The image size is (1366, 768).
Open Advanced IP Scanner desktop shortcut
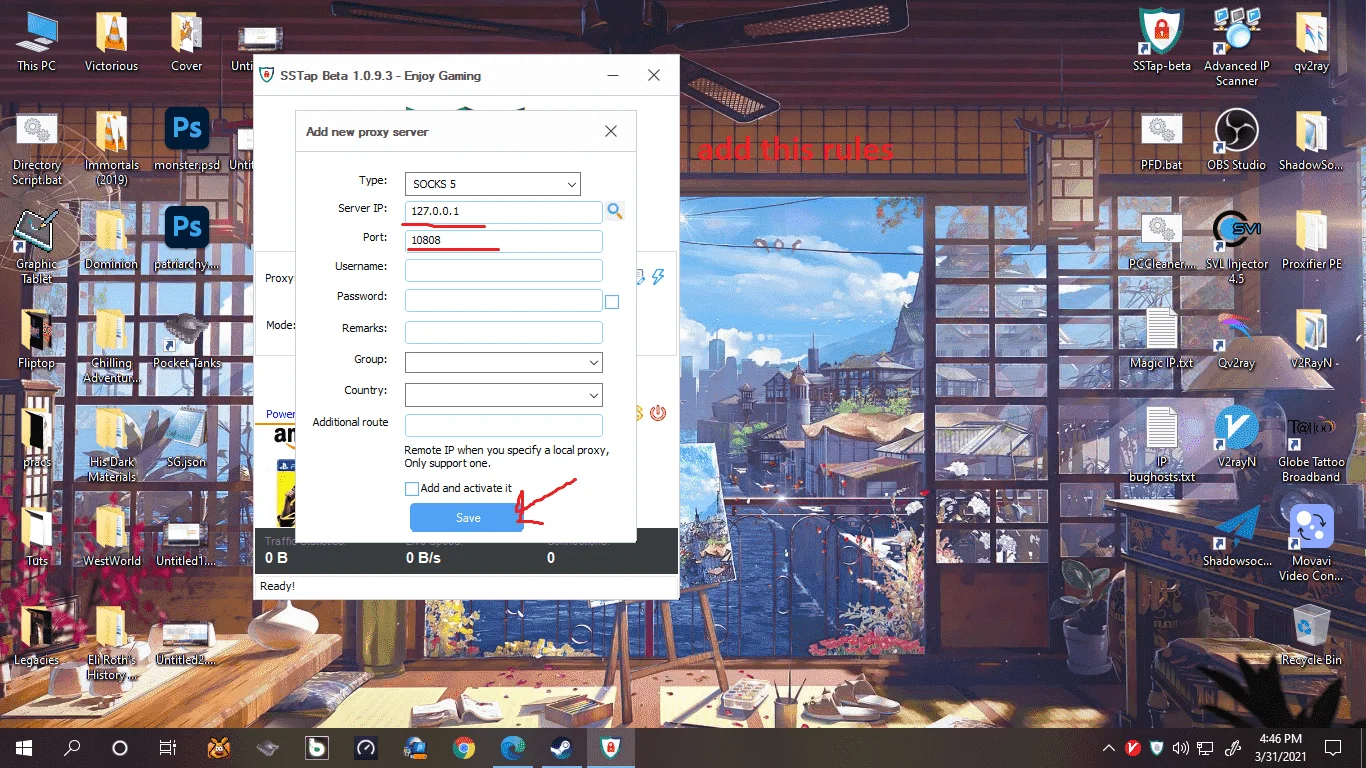(x=1236, y=47)
